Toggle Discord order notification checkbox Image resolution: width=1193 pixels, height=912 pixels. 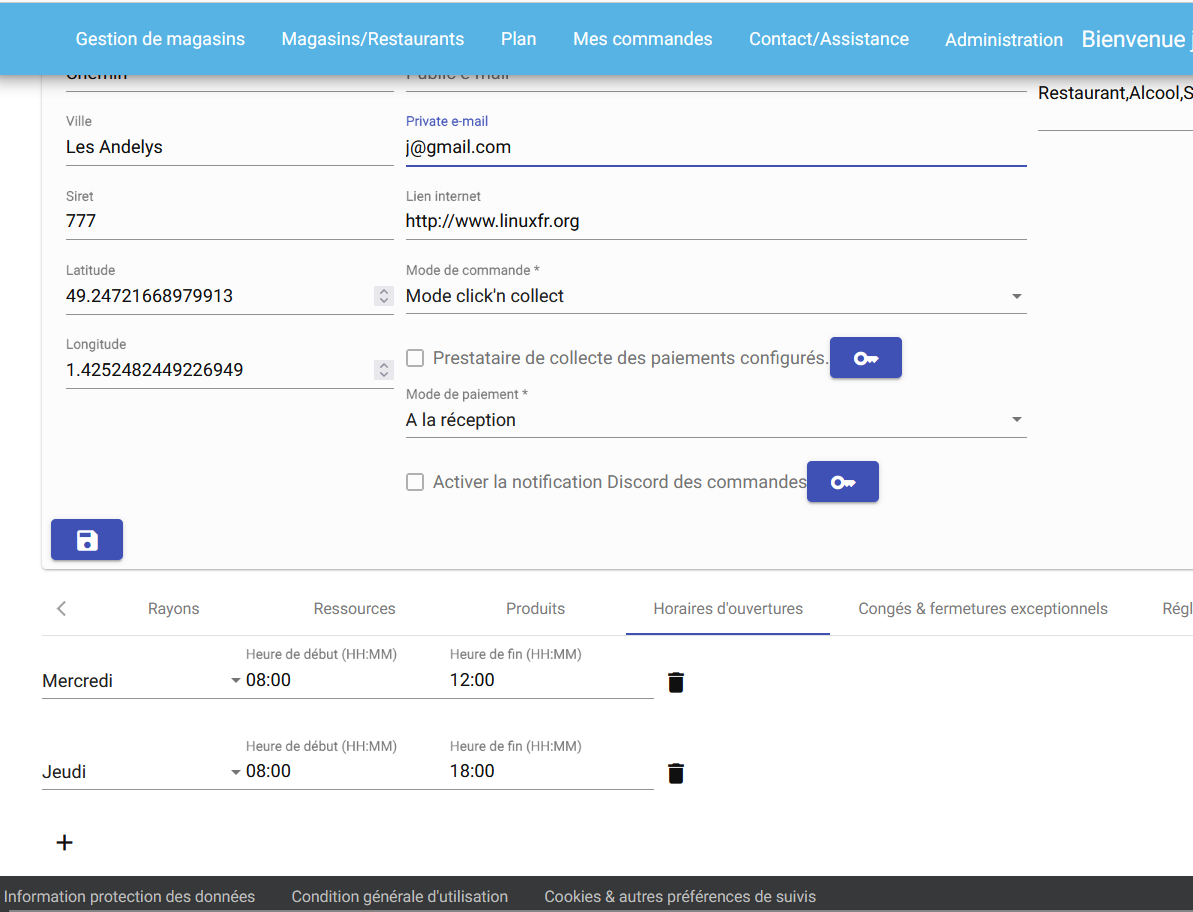click(x=415, y=482)
